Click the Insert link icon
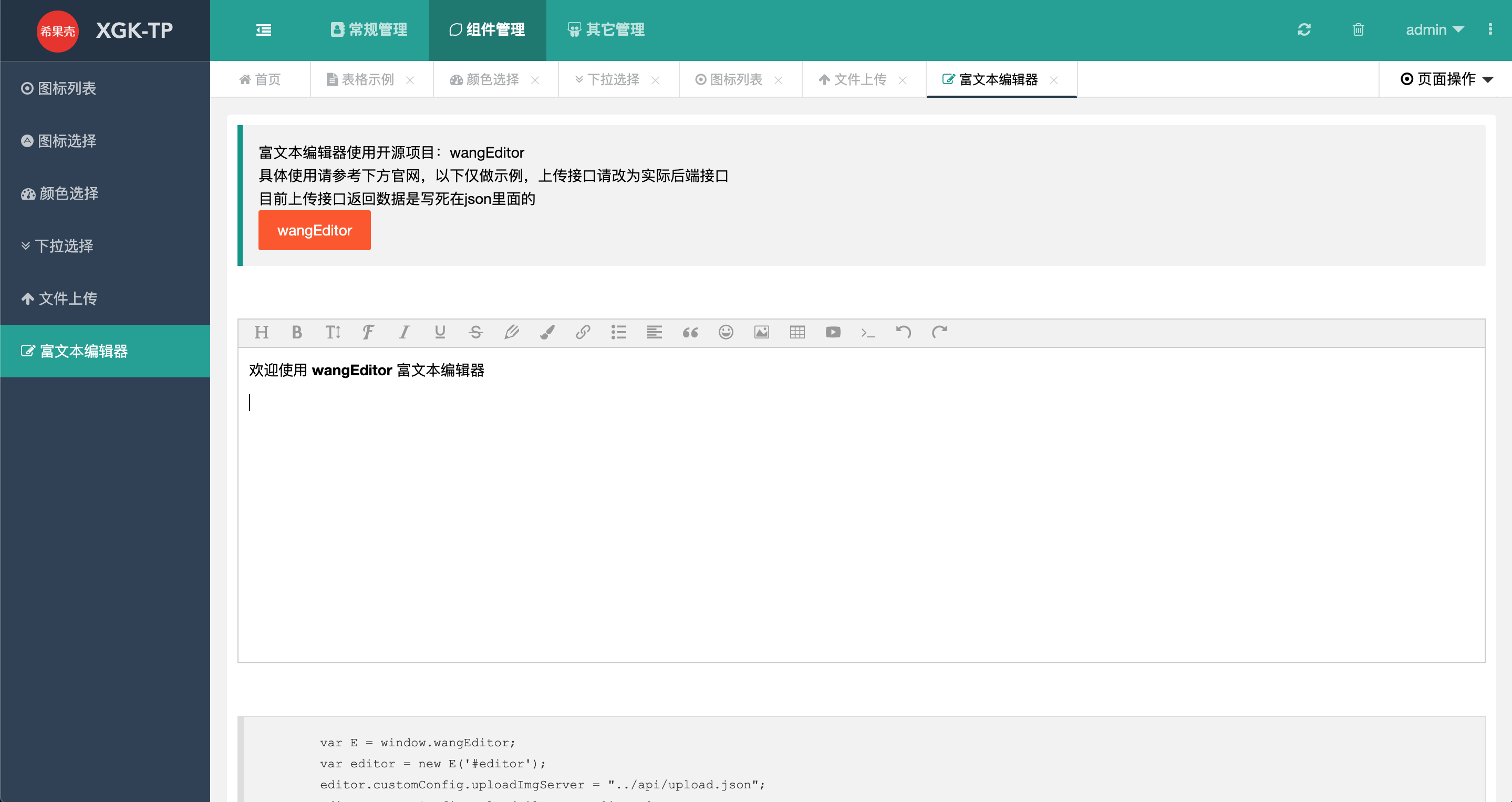This screenshot has height=802, width=1512. click(583, 332)
